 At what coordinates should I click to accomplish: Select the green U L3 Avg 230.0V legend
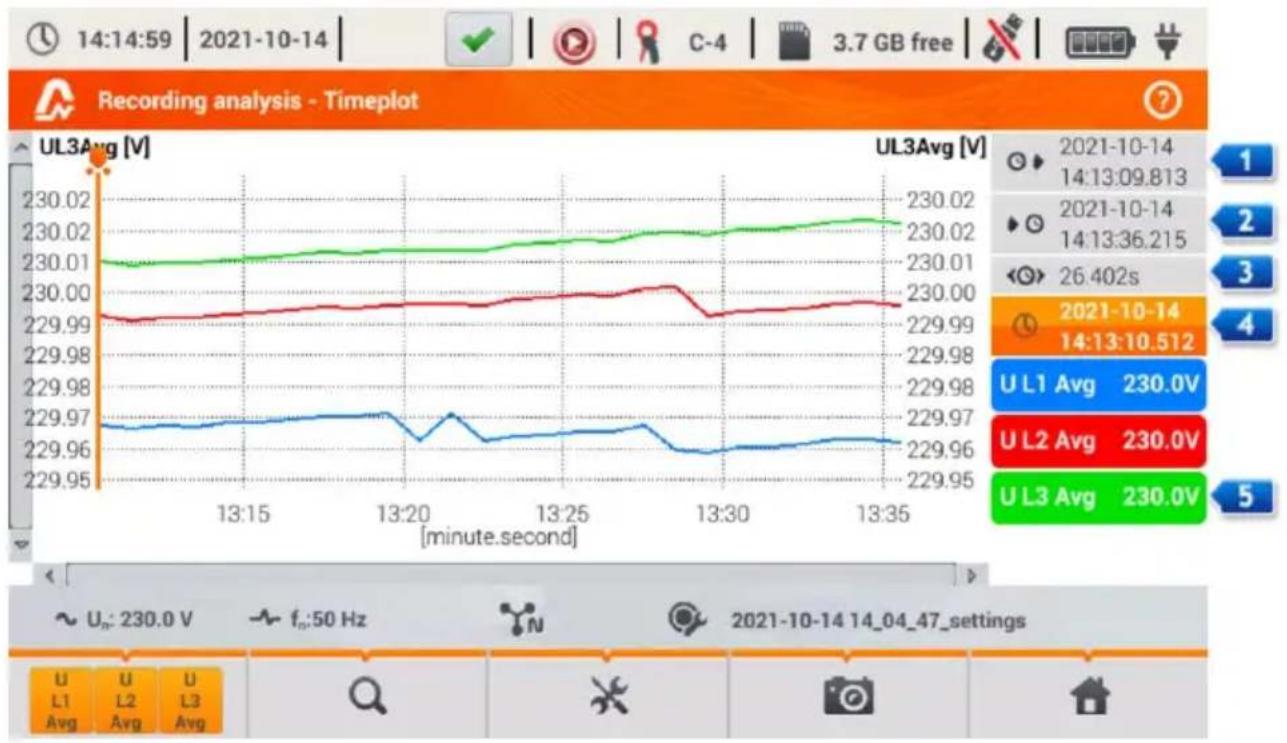coord(1099,497)
